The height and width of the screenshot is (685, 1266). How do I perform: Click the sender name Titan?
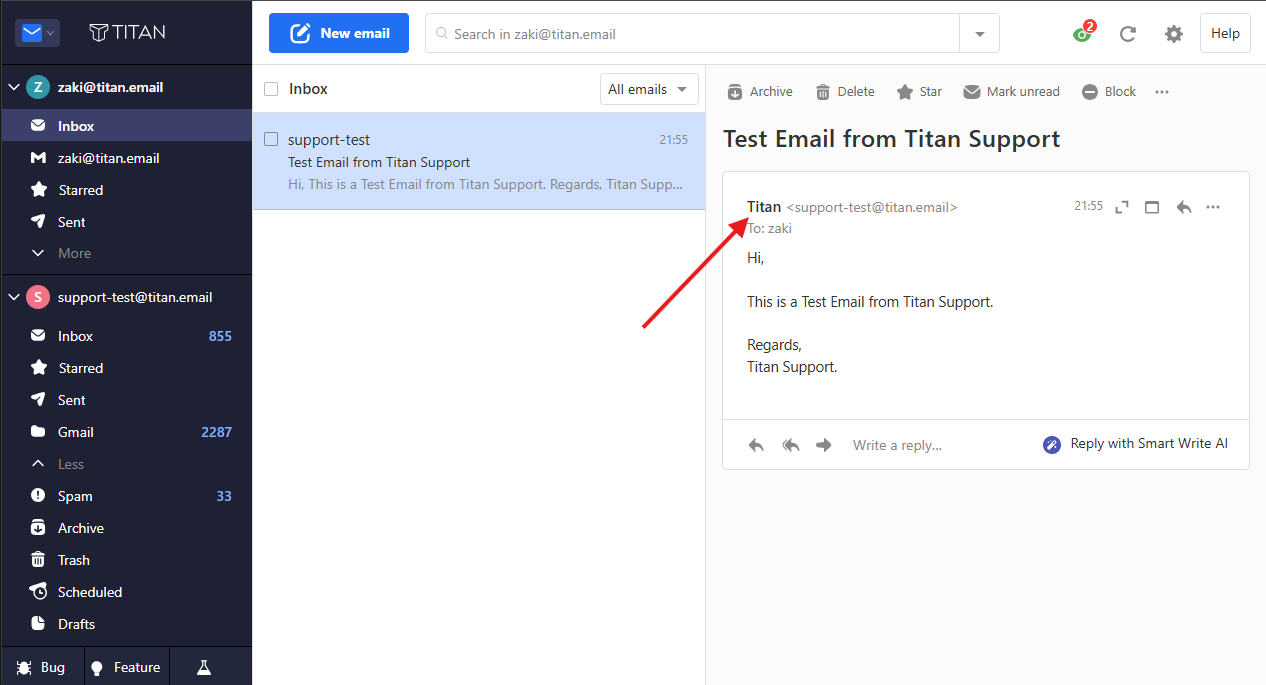tap(764, 207)
